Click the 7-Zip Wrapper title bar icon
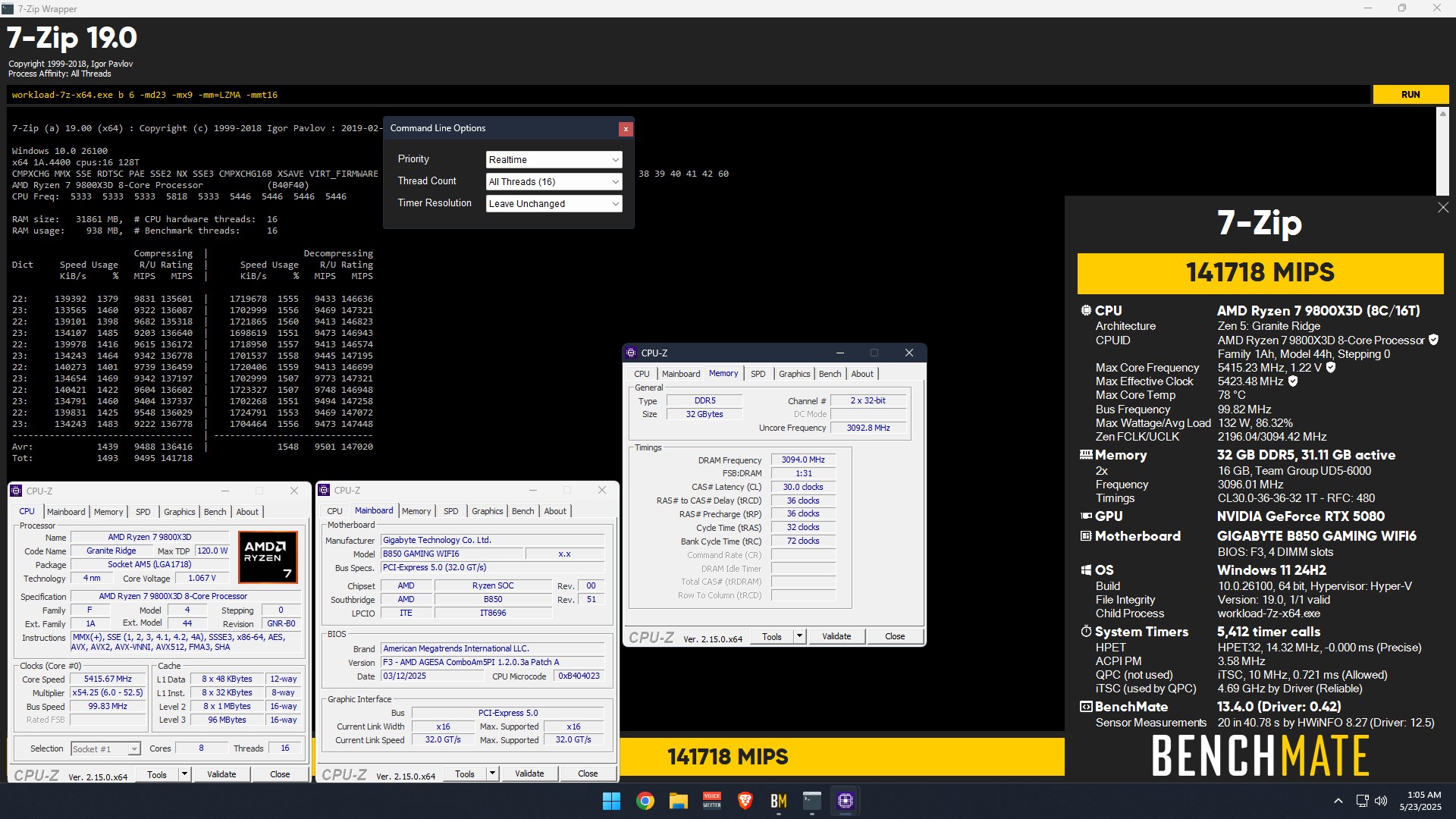This screenshot has width=1456, height=819. 8,8
